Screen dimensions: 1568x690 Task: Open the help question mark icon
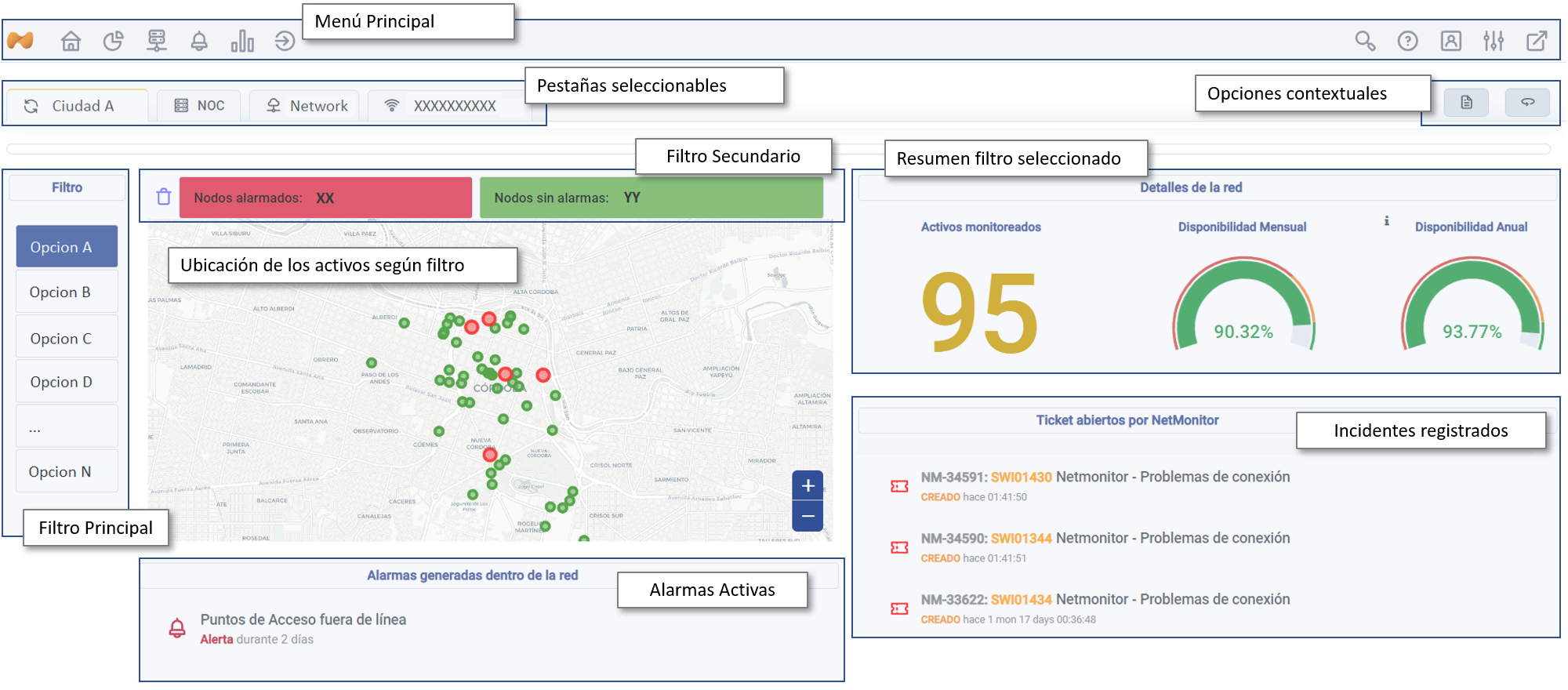(1407, 41)
